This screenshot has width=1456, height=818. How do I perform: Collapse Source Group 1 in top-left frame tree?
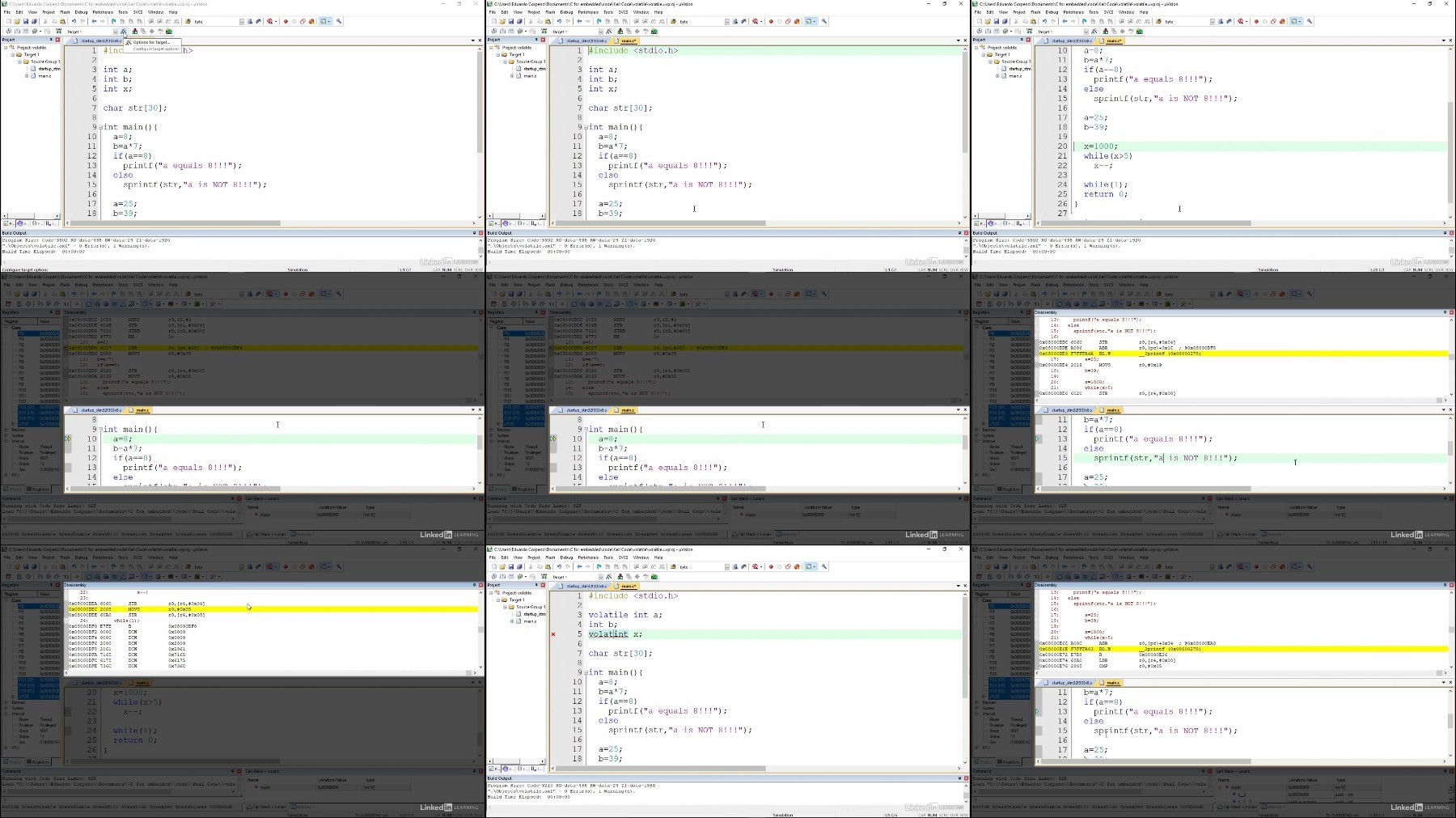pyautogui.click(x=19, y=61)
